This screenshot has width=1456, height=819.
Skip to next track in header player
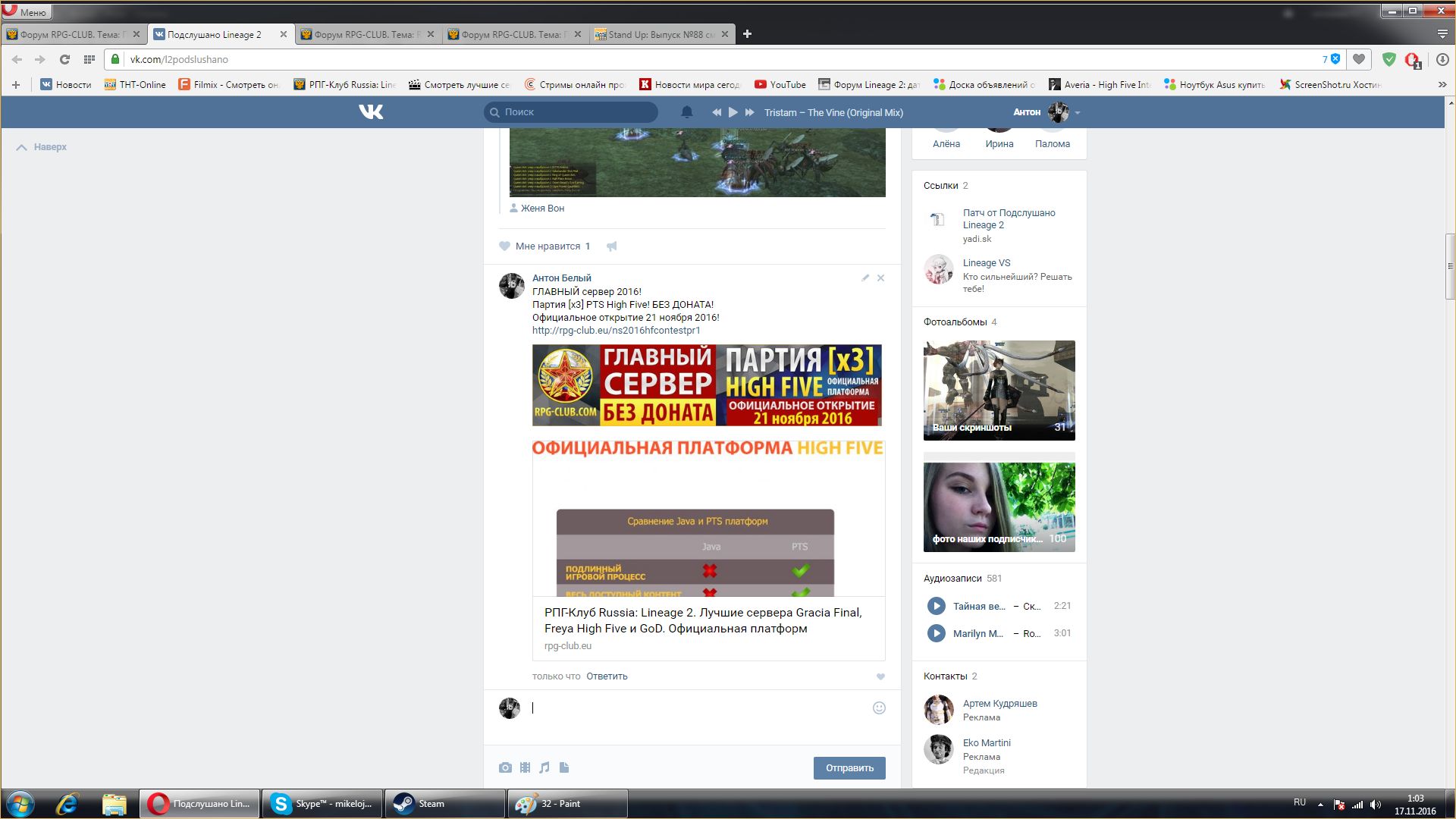click(x=749, y=112)
